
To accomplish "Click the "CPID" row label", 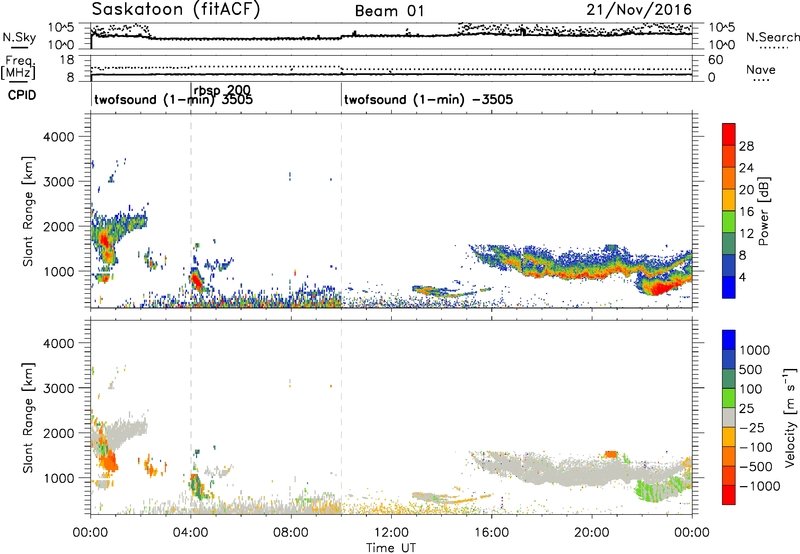I will [x=22, y=95].
